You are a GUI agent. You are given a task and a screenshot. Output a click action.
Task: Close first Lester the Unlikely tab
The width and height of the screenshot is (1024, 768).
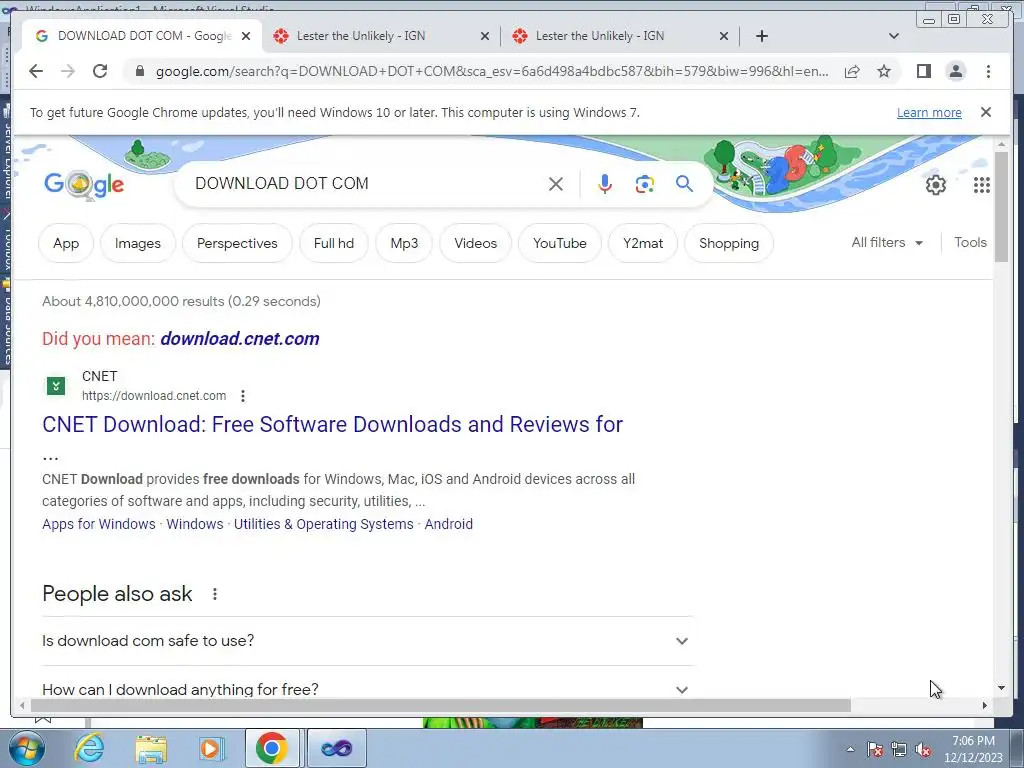point(485,36)
